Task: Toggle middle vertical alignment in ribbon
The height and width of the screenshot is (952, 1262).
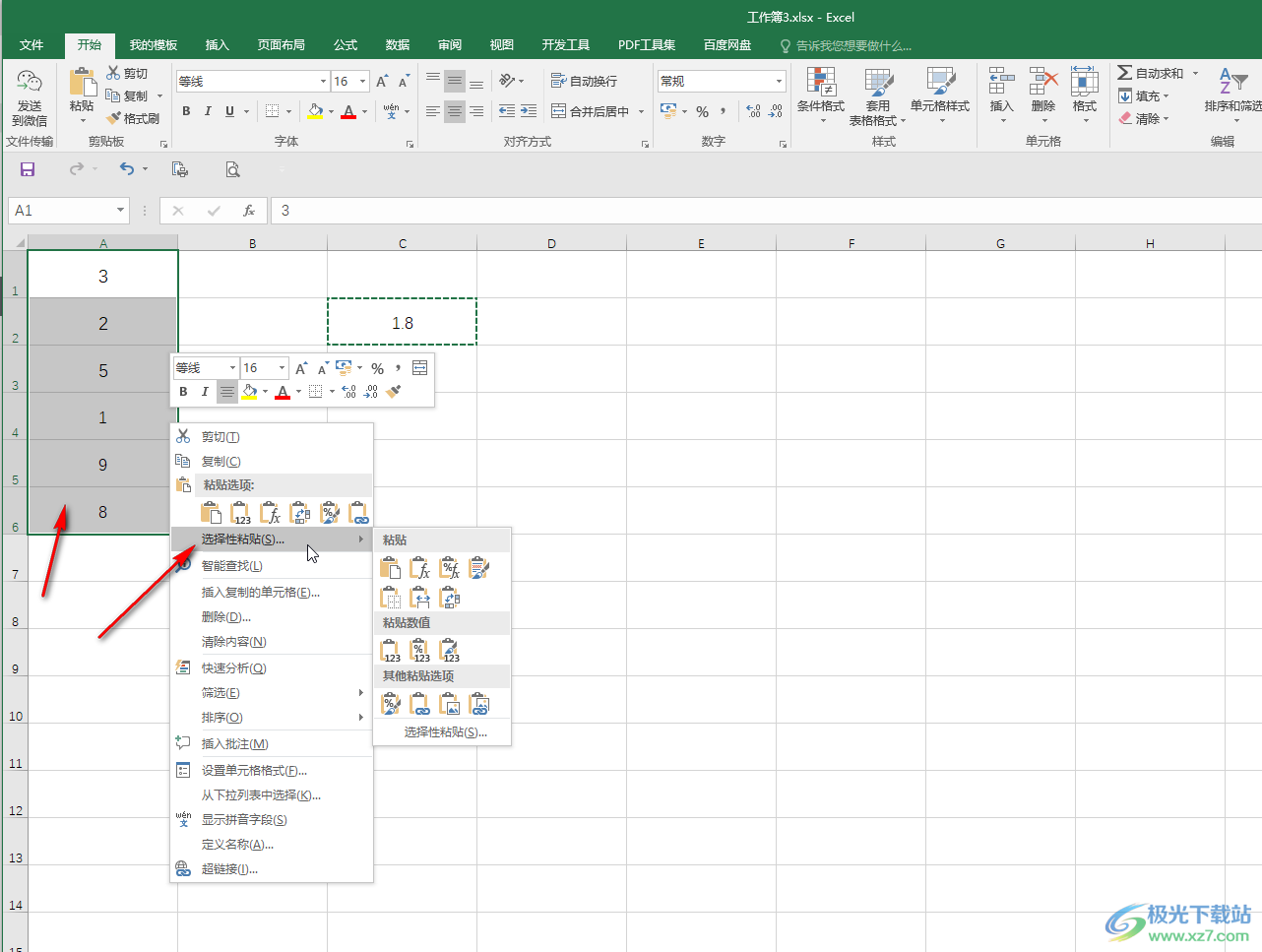Action: (455, 81)
